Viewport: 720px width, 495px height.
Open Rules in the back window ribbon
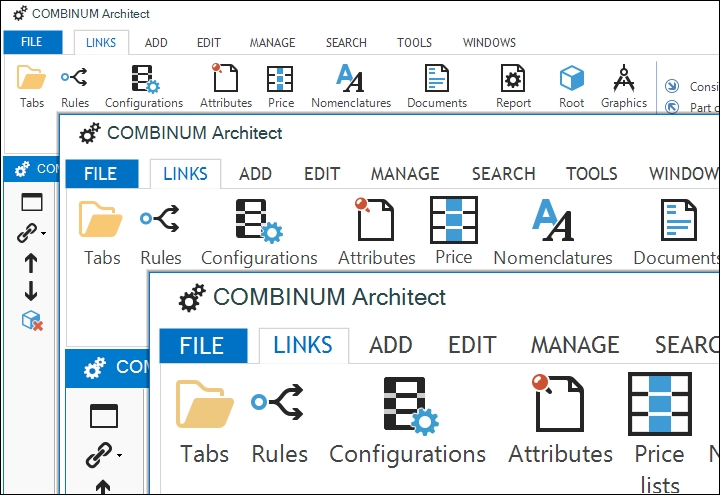[75, 86]
